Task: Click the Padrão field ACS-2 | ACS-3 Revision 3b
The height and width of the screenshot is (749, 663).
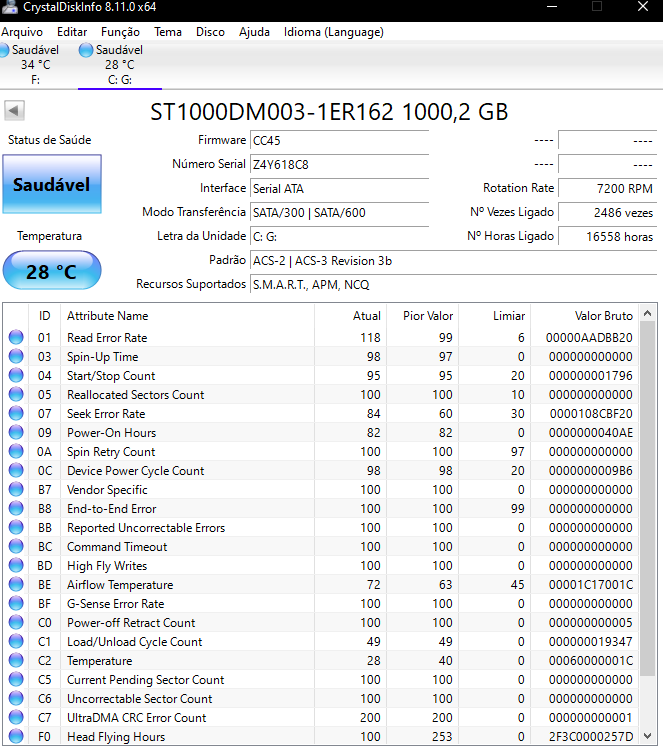Action: tap(453, 261)
